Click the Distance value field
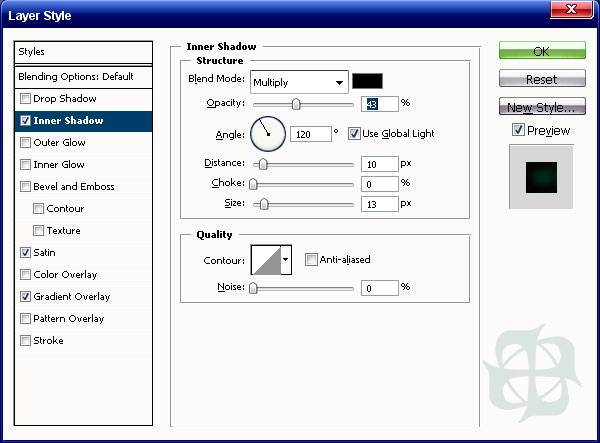Screen dimensions: 600x443 coord(380,164)
